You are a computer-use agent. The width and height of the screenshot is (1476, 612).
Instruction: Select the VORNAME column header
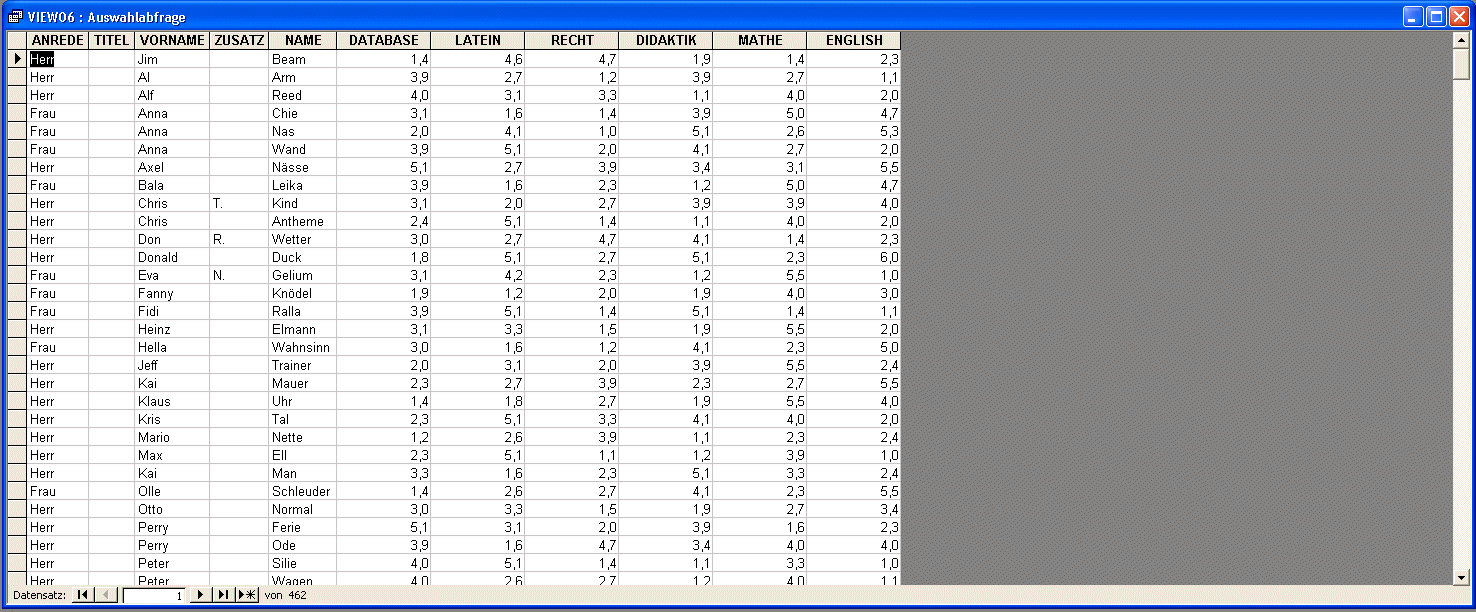coord(172,41)
